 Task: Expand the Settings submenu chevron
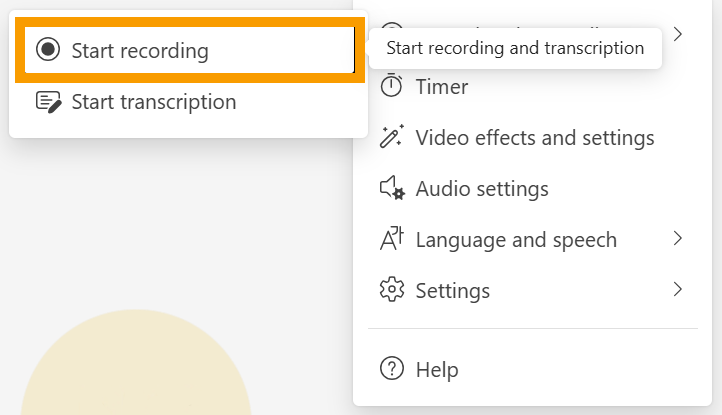tap(677, 290)
